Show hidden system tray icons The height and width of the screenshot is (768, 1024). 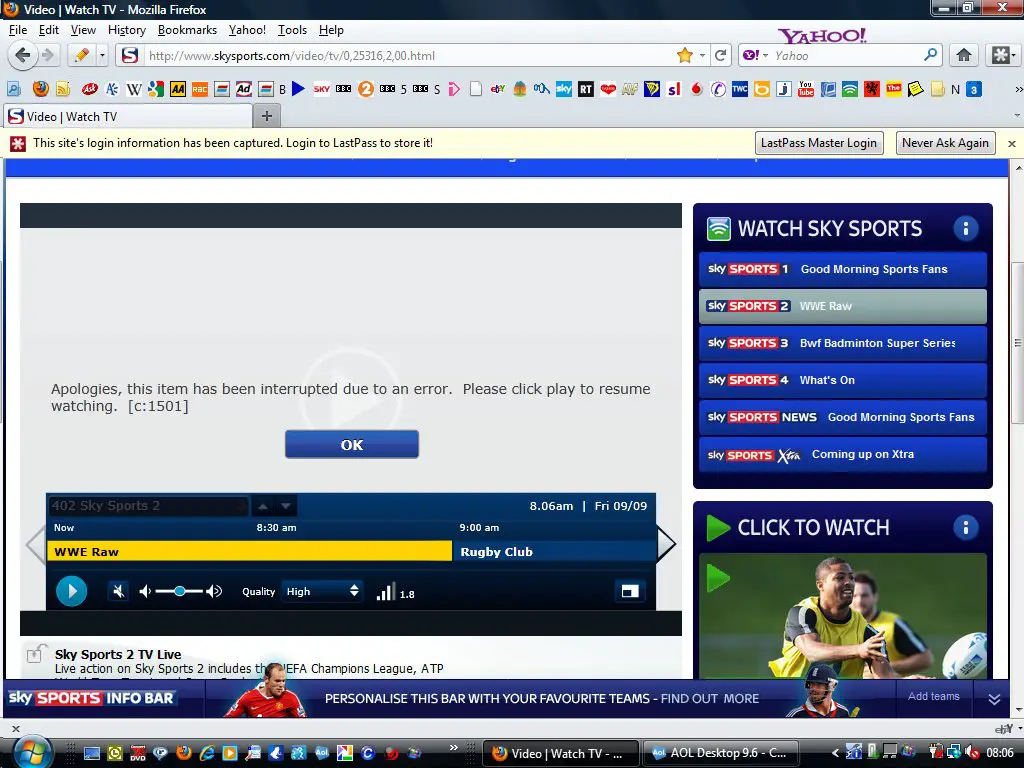835,753
